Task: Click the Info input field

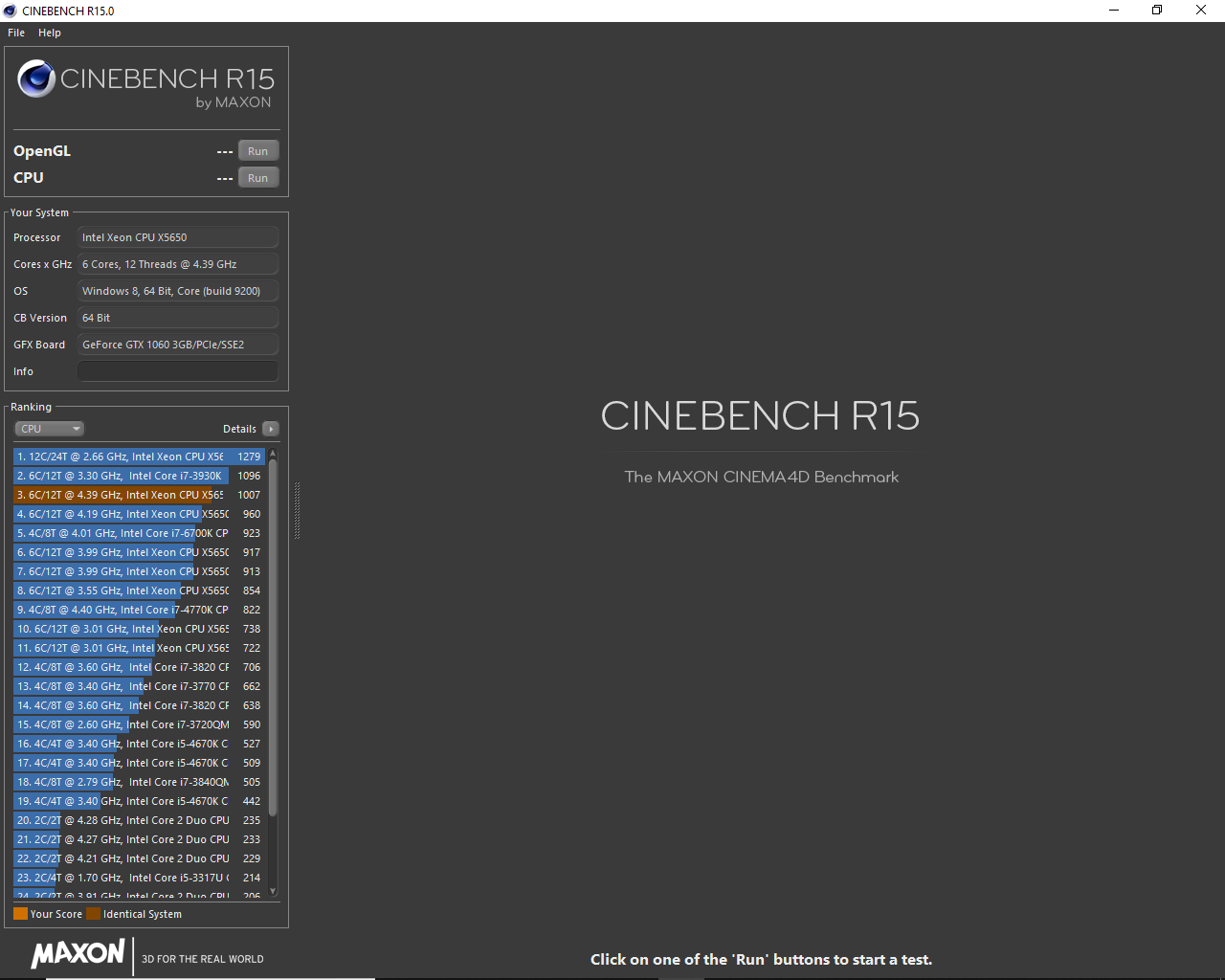Action: click(x=178, y=371)
